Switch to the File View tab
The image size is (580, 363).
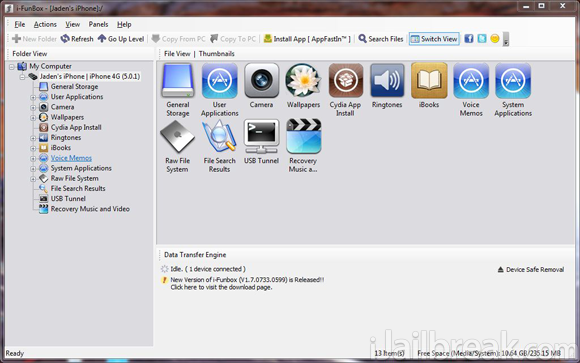point(177,54)
